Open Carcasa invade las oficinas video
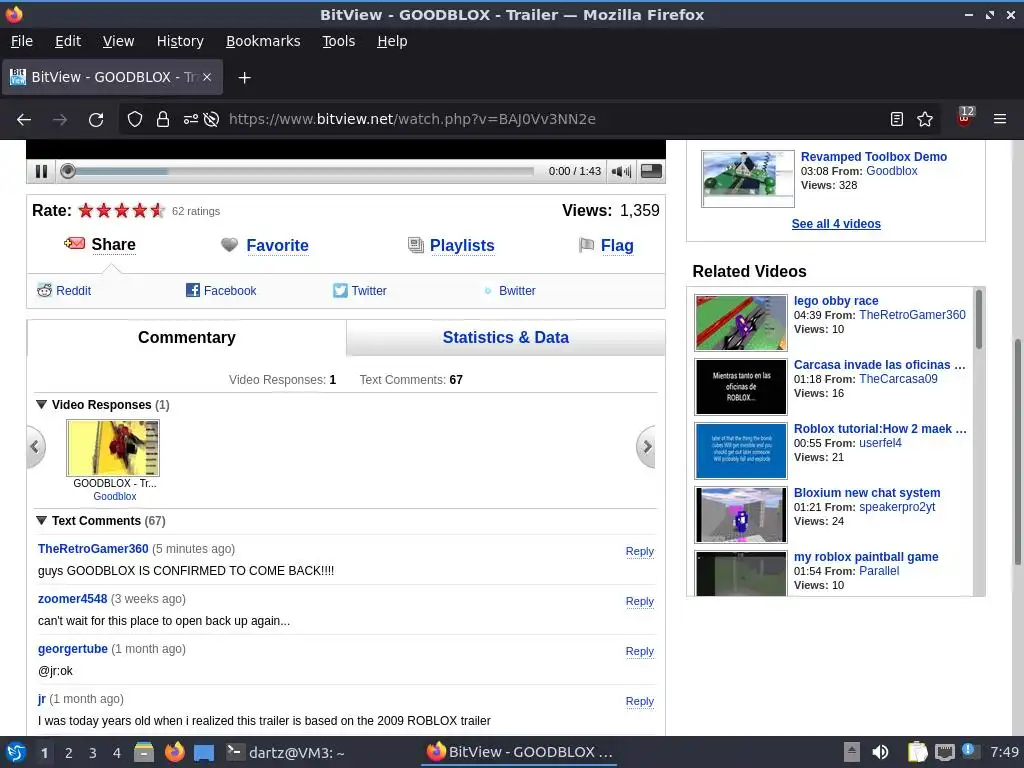Screen dimensions: 1024x768 click(879, 364)
